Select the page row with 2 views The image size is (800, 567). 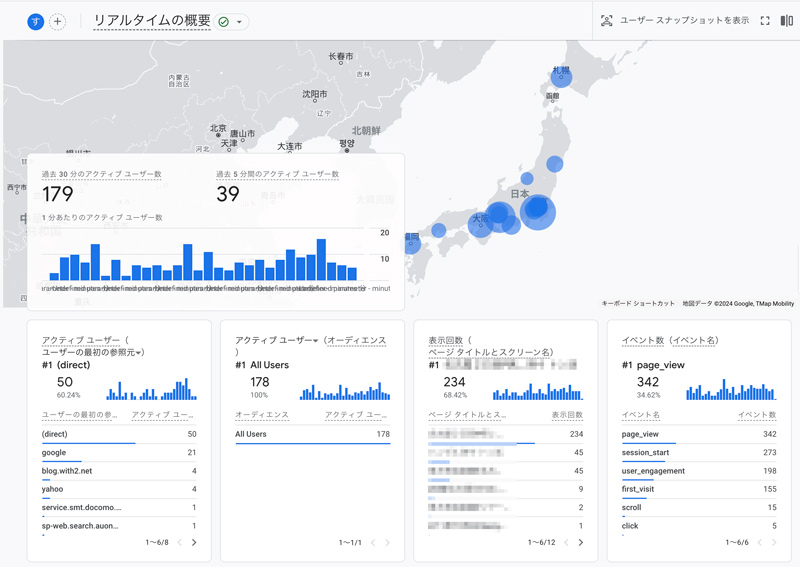[x=506, y=508]
